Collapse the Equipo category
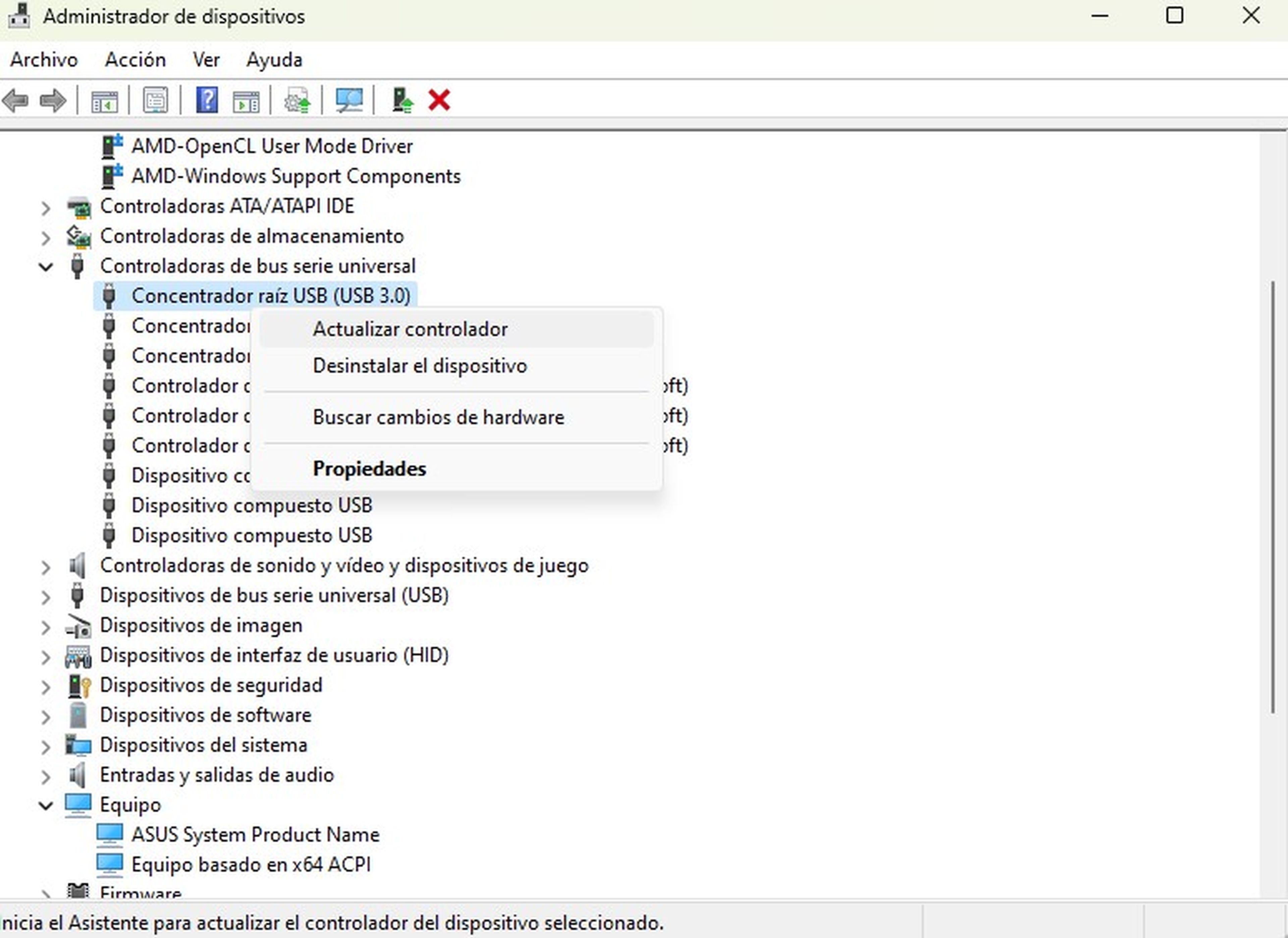The image size is (1288, 938). click(x=46, y=806)
